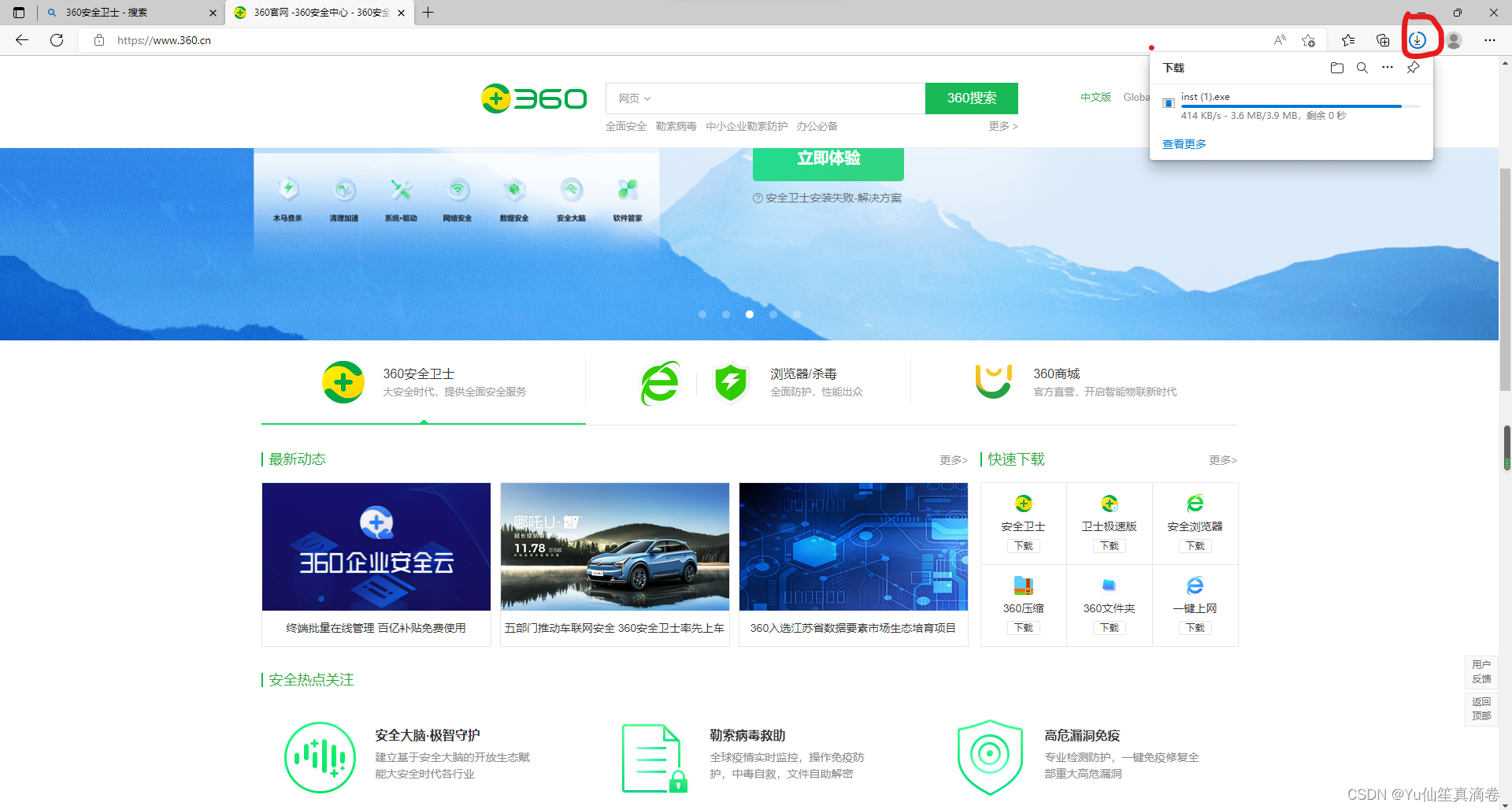This screenshot has height=810, width=1512.
Task: Click the 360搜索 button
Action: click(972, 98)
